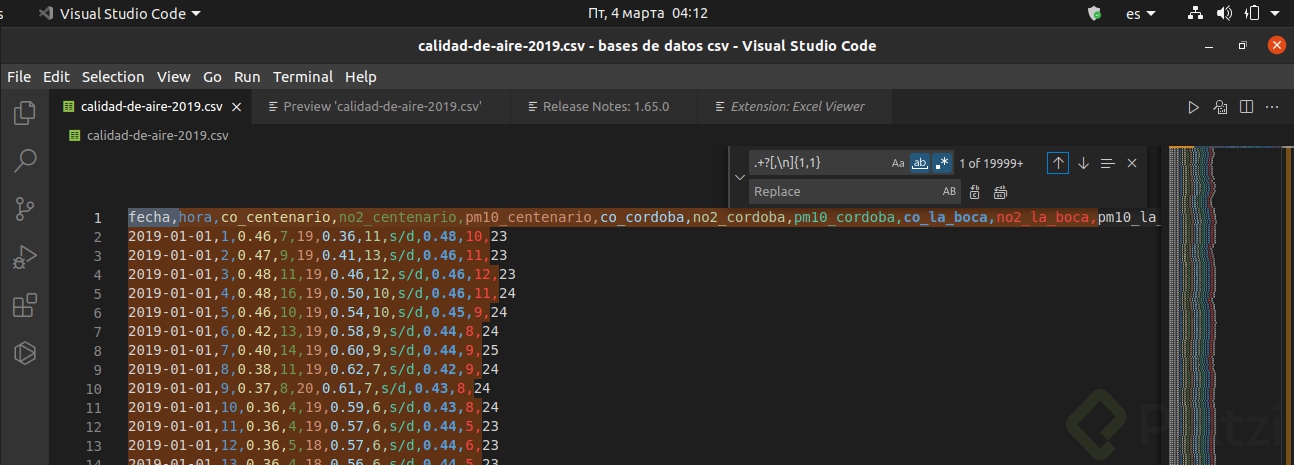Screen dimensions: 1294x465
Task: Click the Replace All icon
Action: click(1000, 191)
